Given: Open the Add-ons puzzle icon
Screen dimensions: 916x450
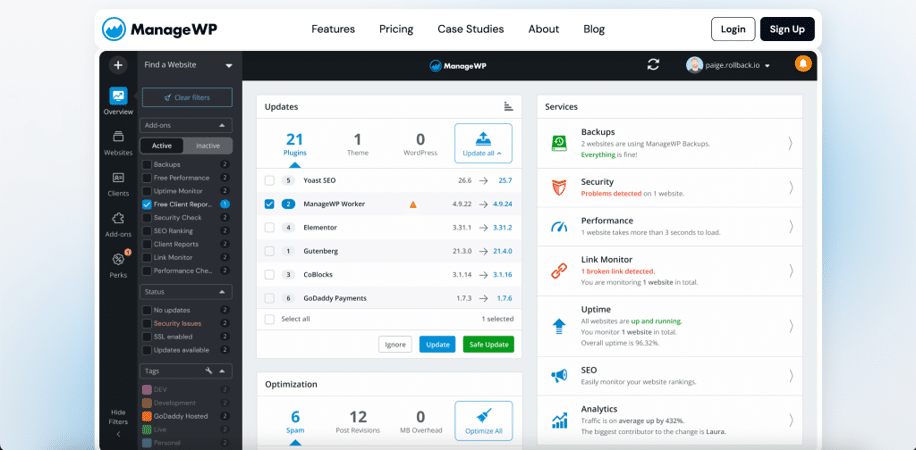Looking at the screenshot, I should point(118,219).
